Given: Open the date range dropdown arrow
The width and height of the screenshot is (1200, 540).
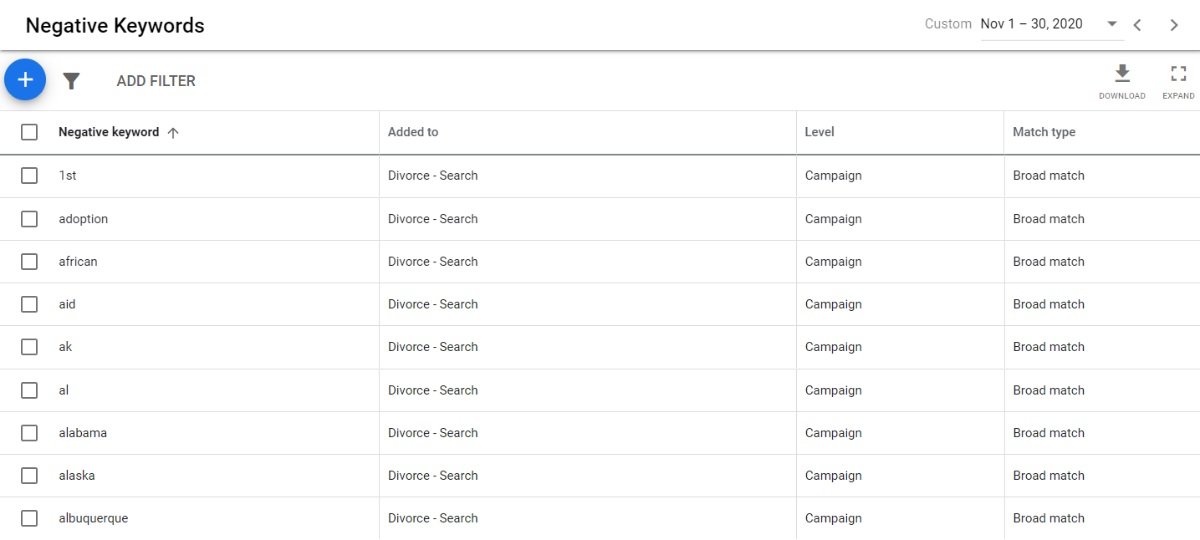Looking at the screenshot, I should pyautogui.click(x=1112, y=24).
